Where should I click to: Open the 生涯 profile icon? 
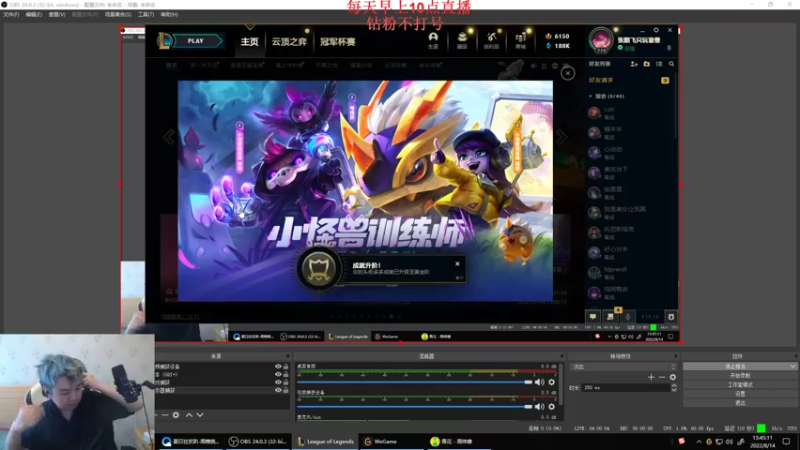tap(433, 40)
